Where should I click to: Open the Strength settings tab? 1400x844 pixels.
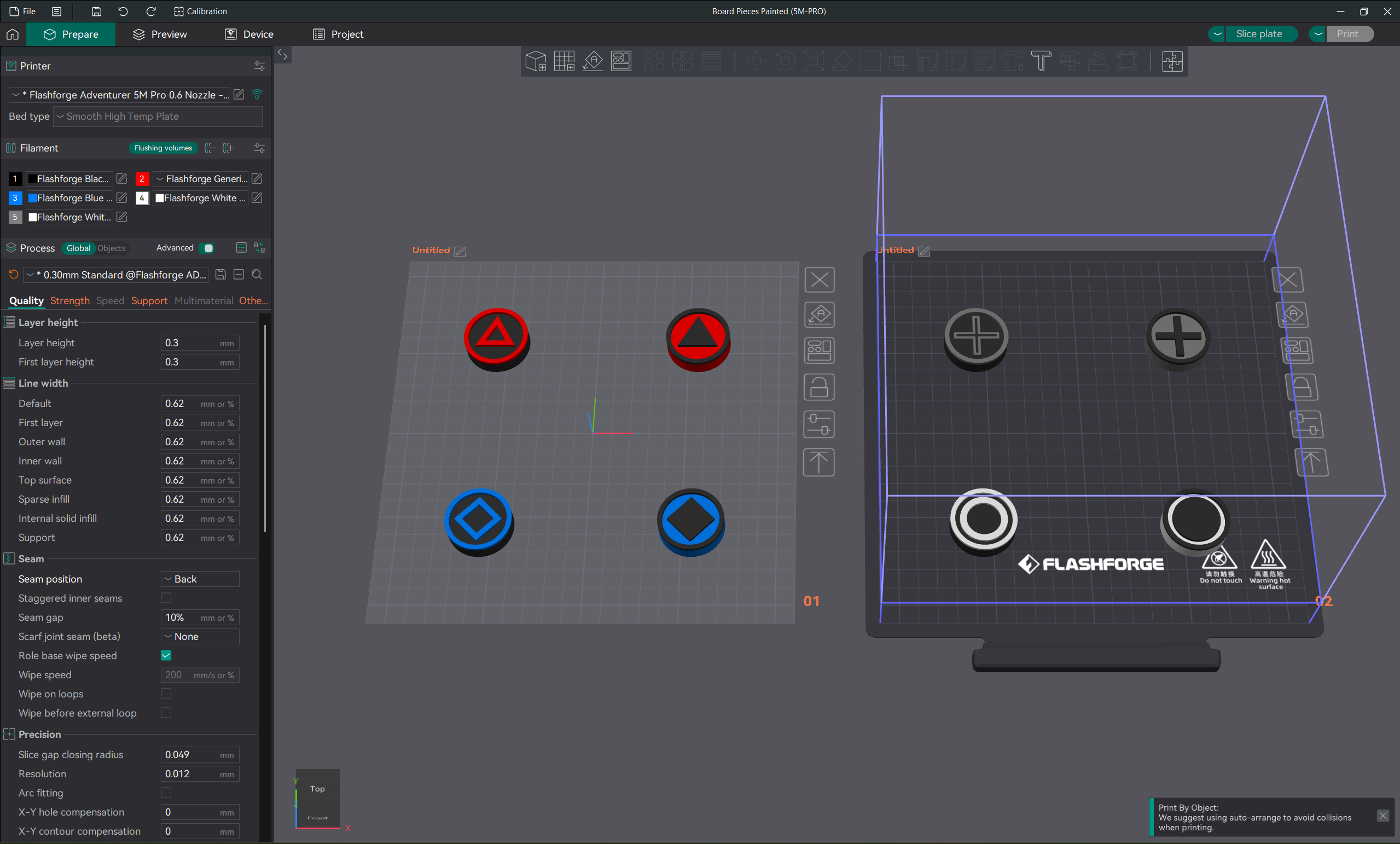(x=70, y=300)
